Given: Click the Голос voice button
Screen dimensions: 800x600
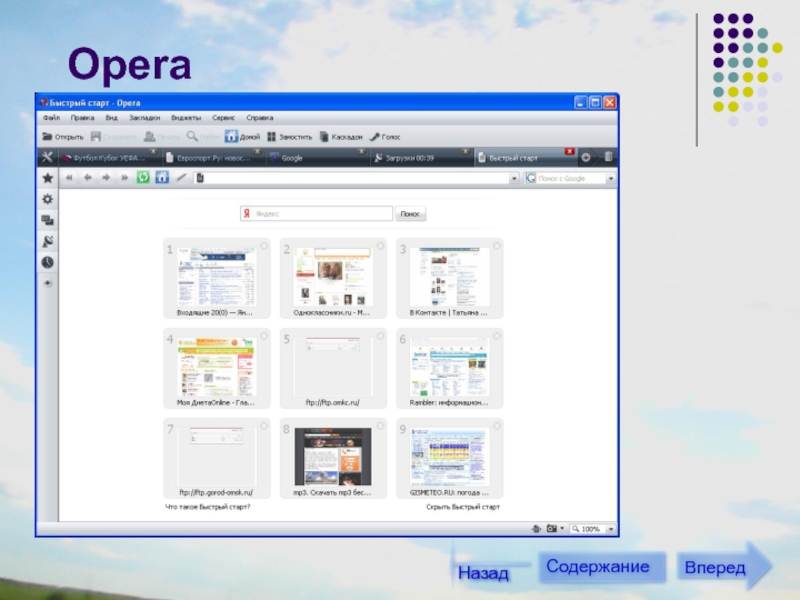Looking at the screenshot, I should [385, 136].
